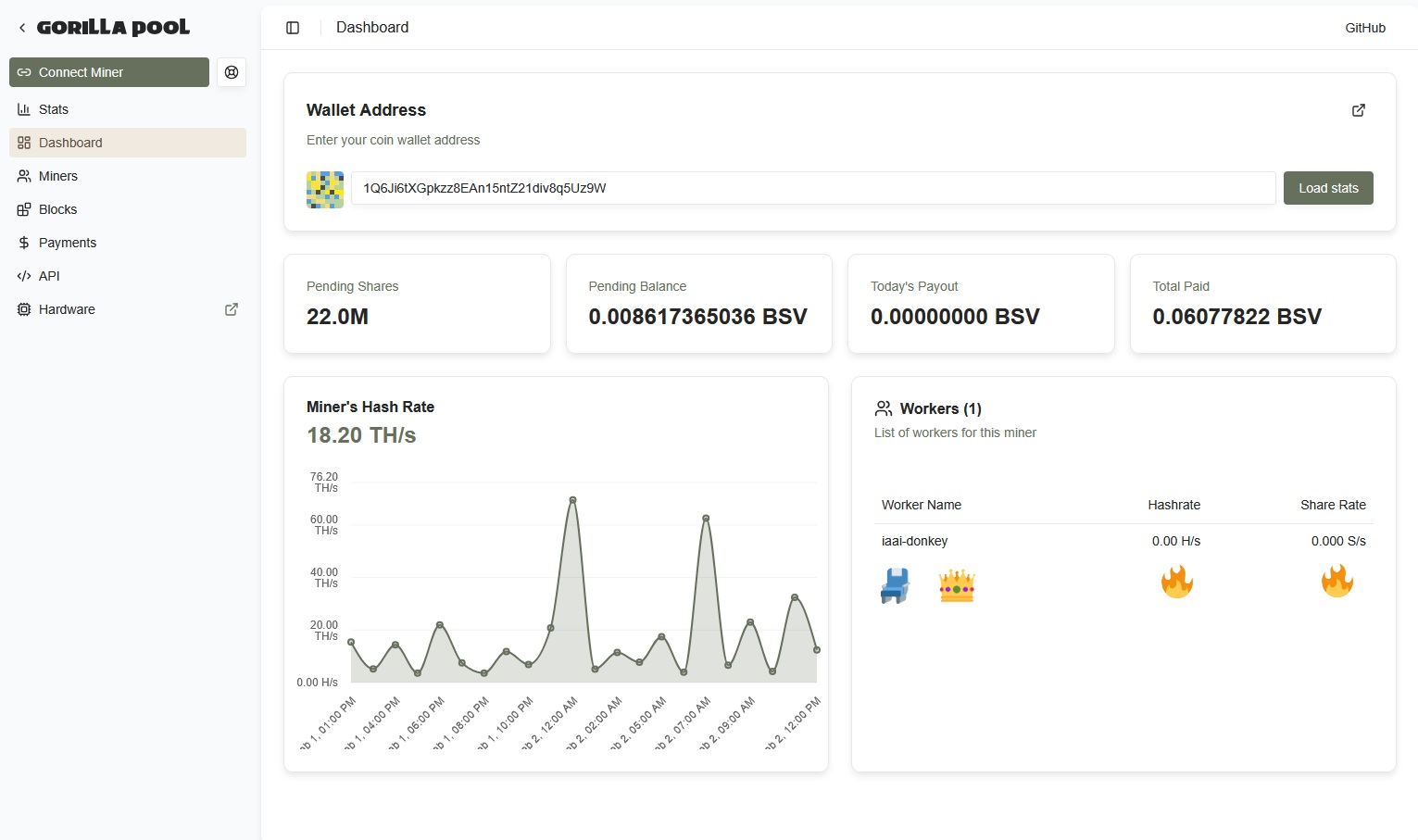This screenshot has height=840, width=1418.
Task: Click the Dashboard grid icon
Action: tap(24, 143)
